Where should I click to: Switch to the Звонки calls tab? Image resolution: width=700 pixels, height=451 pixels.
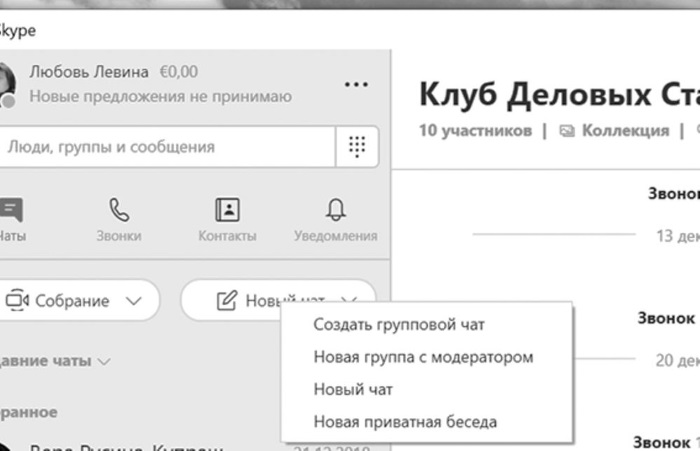tap(119, 219)
